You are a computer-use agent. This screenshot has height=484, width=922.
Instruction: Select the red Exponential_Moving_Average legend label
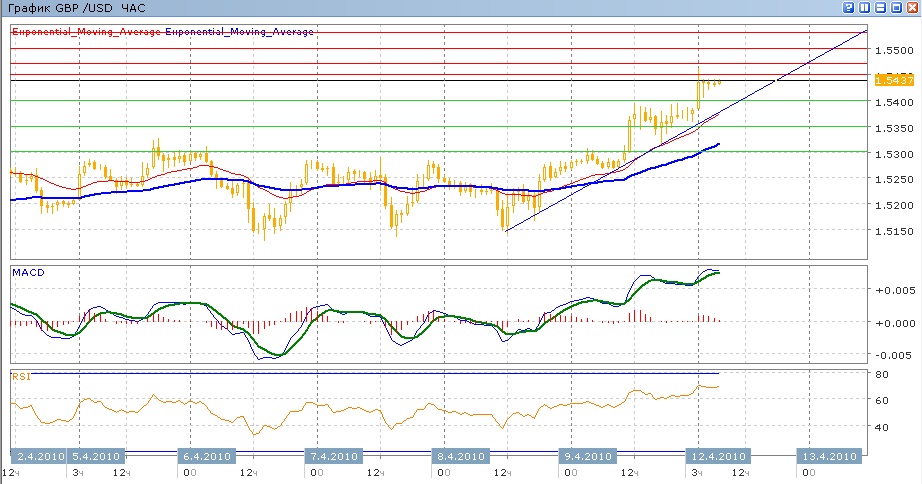[86, 31]
